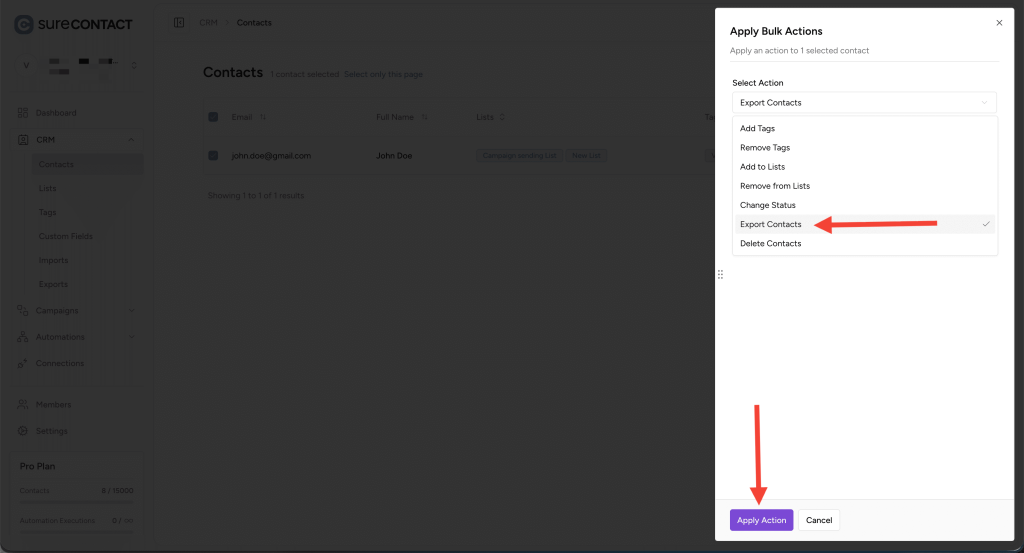Choose Add Tags from action list
Screen dimensions: 1024x553
757,128
